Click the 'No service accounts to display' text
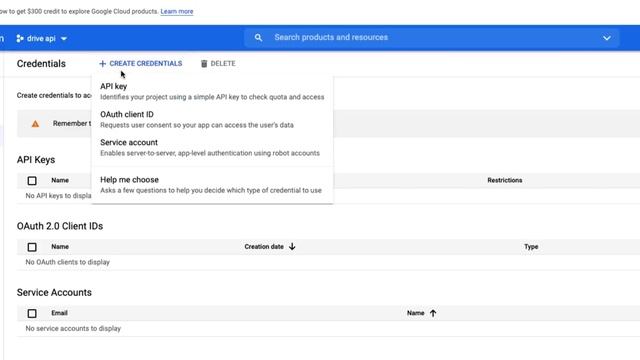Viewport: 640px width, 360px height. pos(73,329)
